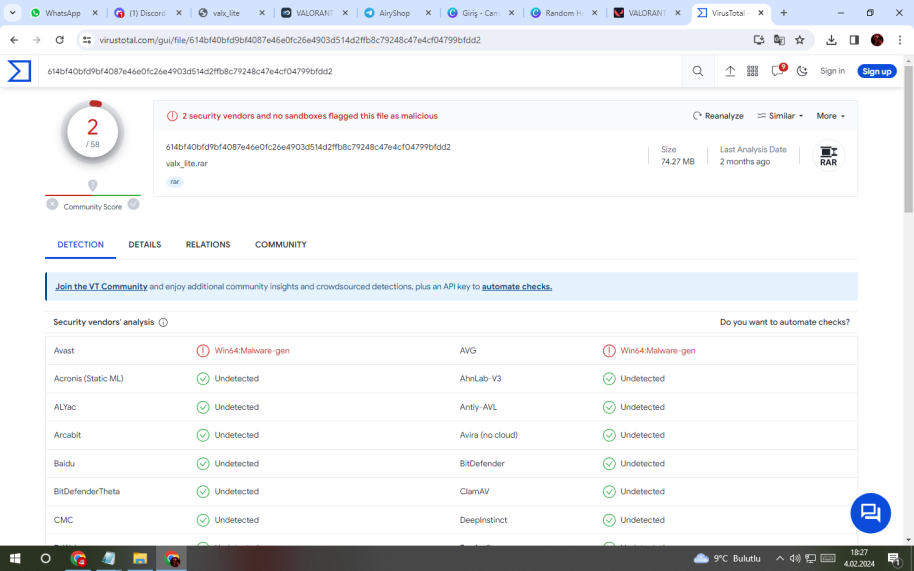Screen dimensions: 914x571
Task: Open the automate checks link
Action: [516, 287]
